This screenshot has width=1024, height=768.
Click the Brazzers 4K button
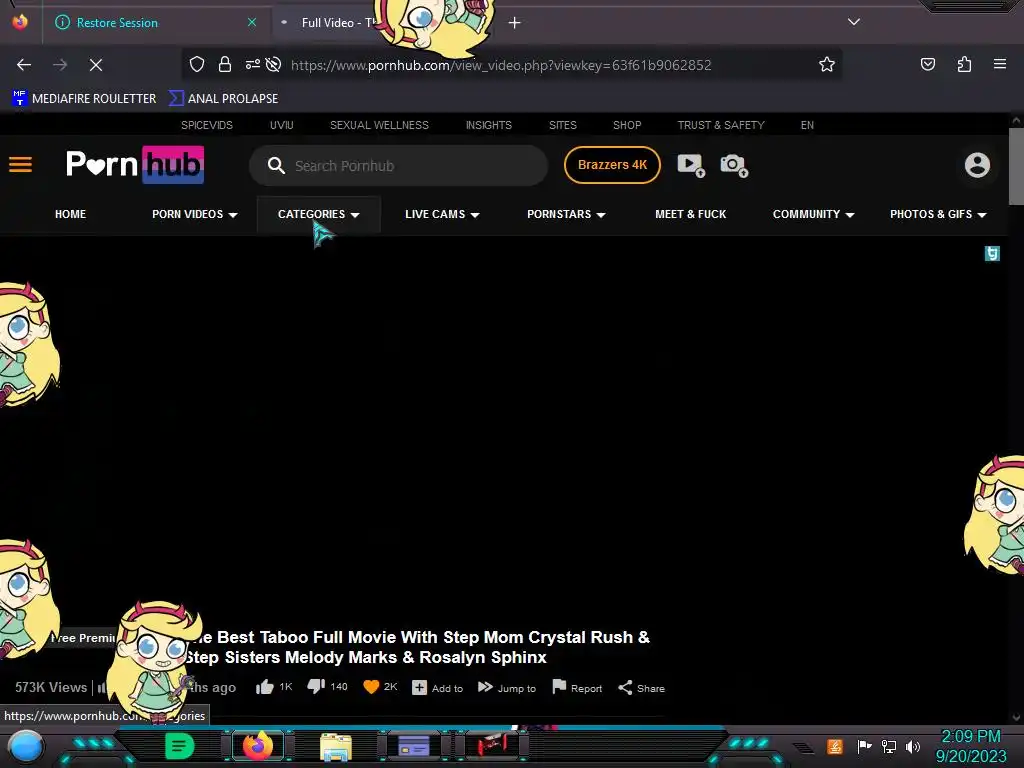[613, 165]
